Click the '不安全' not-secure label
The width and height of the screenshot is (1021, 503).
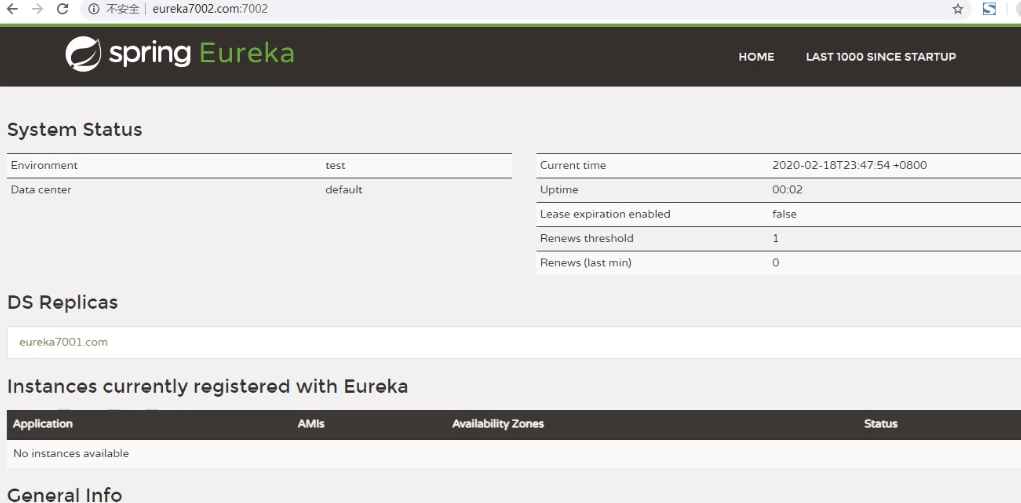(x=122, y=9)
